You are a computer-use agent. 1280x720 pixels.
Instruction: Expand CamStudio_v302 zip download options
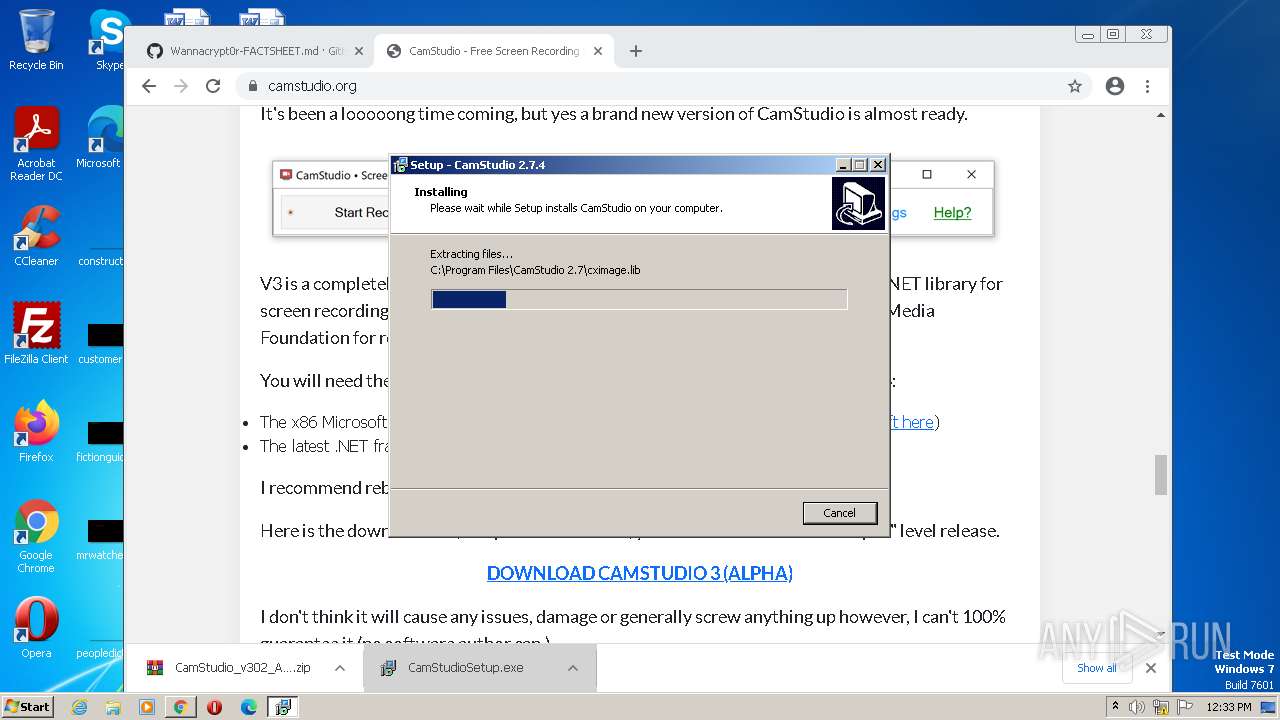[340, 668]
